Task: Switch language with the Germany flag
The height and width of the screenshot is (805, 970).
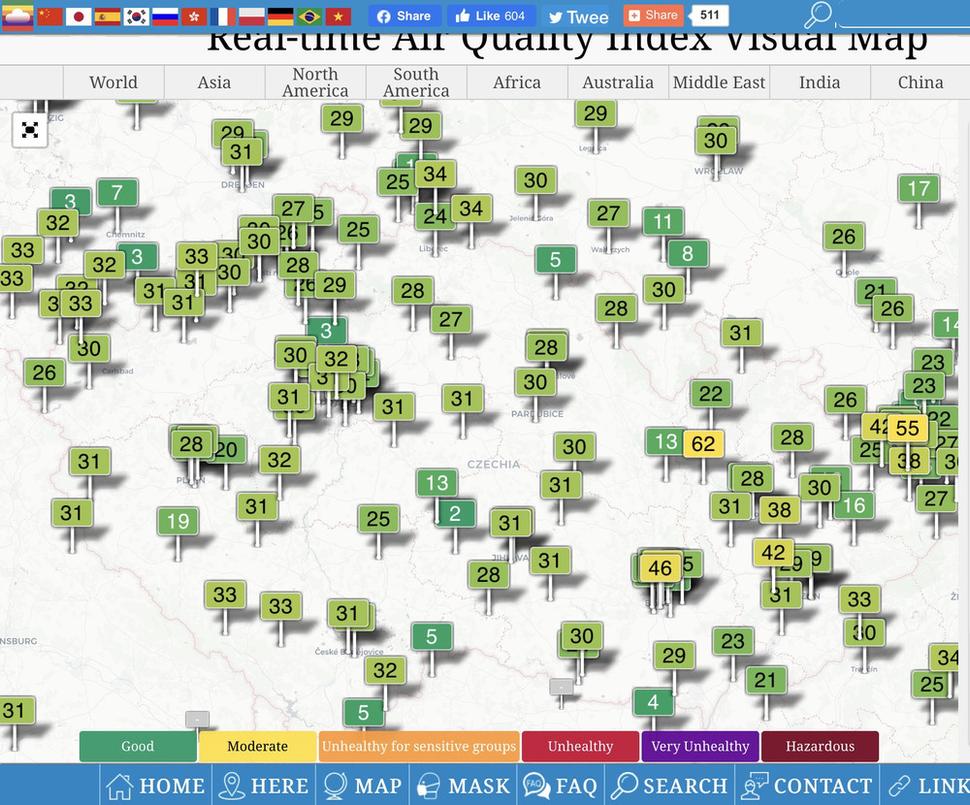Action: pyautogui.click(x=280, y=17)
